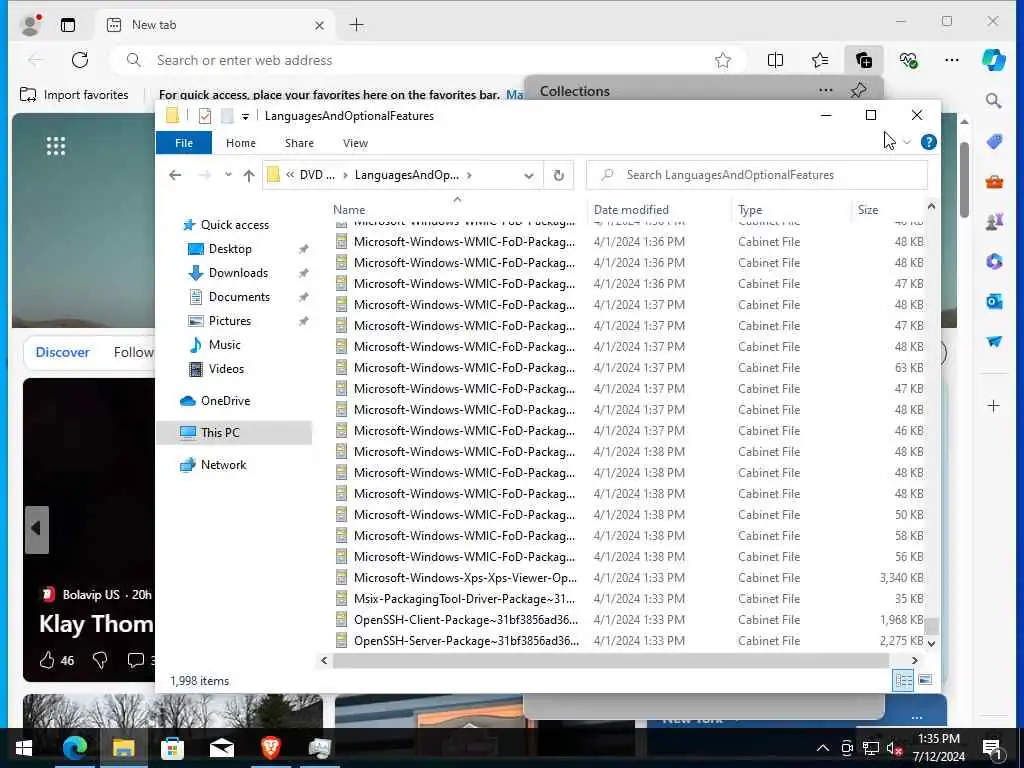
Task: Show hidden system tray icons
Action: [823, 748]
